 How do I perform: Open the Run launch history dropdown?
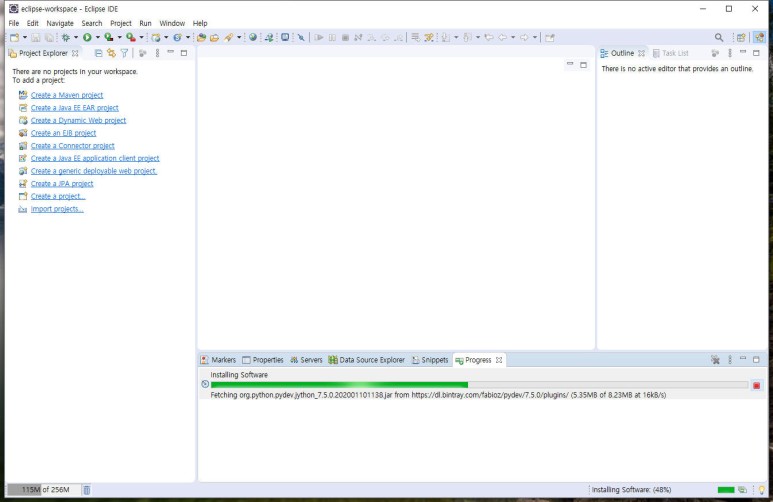(98, 37)
